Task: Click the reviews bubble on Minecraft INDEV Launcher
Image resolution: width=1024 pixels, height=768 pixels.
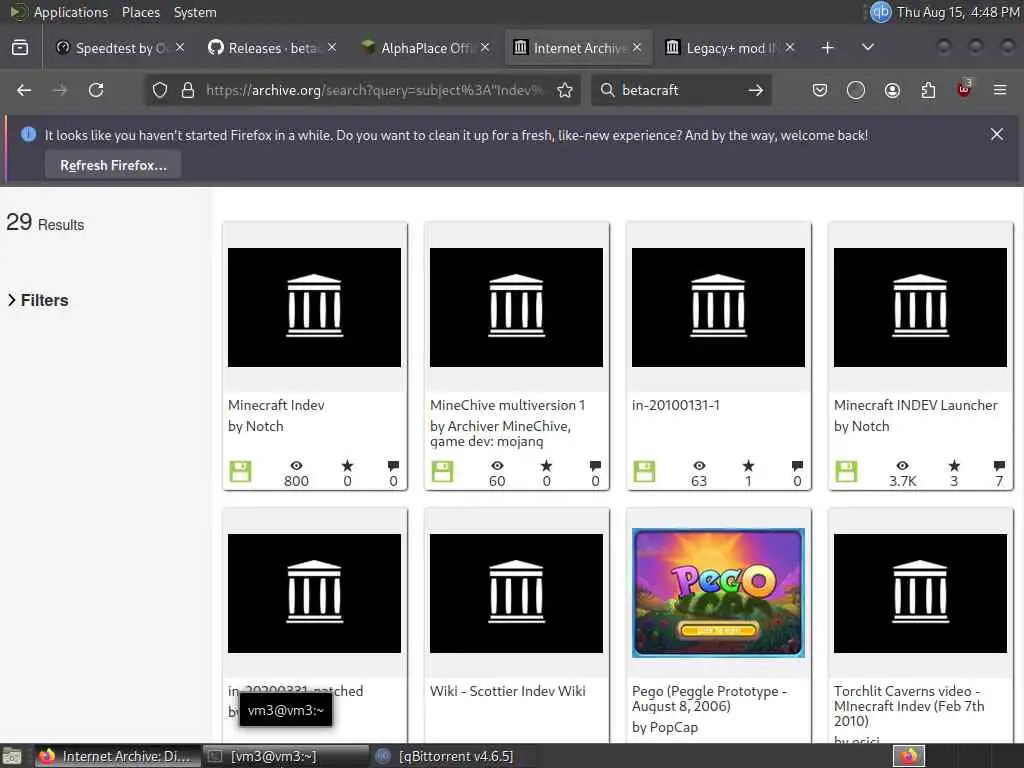Action: 999,466
